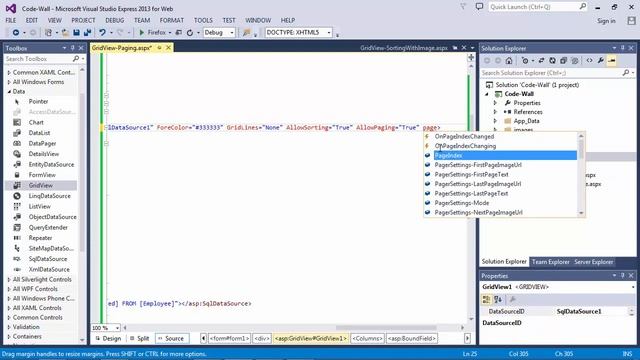Start debugging with the green Firefox play button
Image resolution: width=640 pixels, height=360 pixels.
[142, 33]
